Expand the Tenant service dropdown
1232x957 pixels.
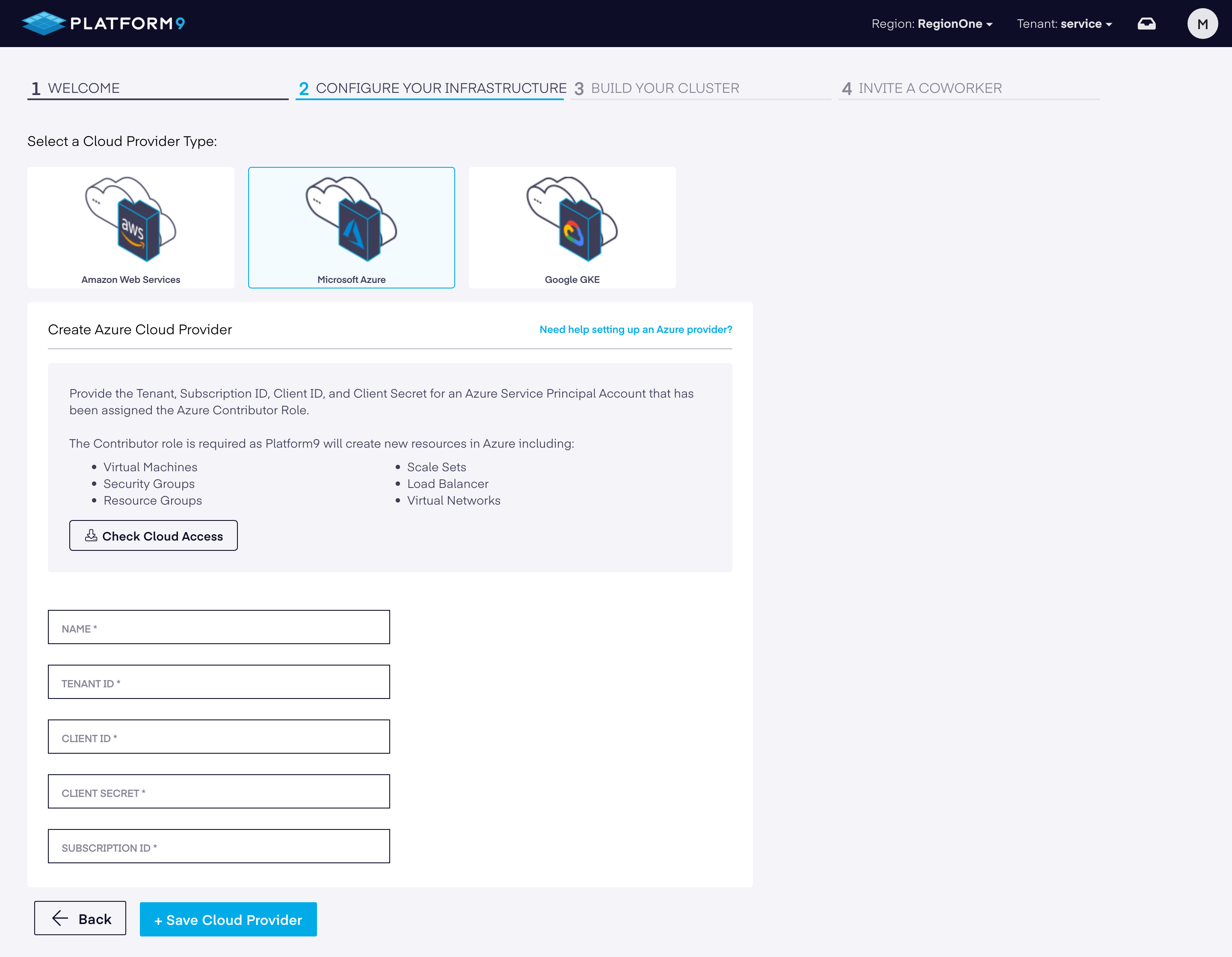[x=1064, y=24]
